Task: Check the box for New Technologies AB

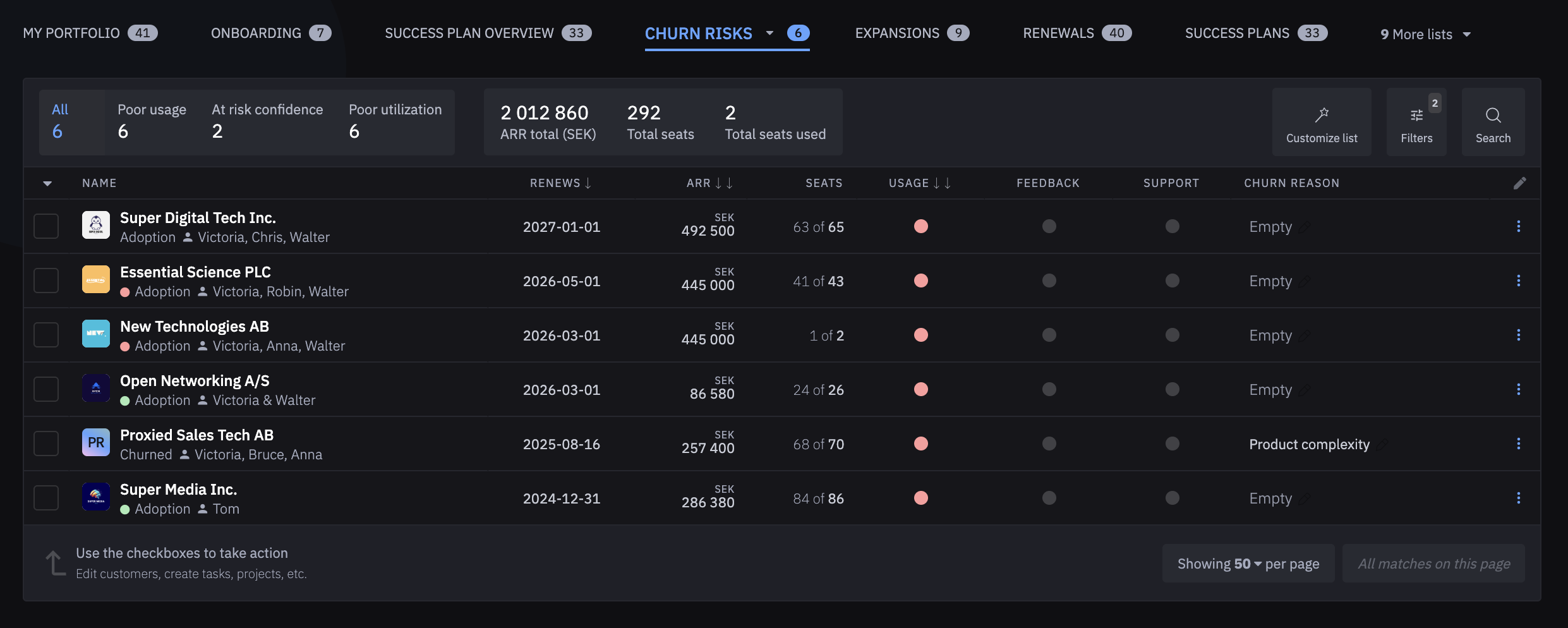Action: pos(46,335)
